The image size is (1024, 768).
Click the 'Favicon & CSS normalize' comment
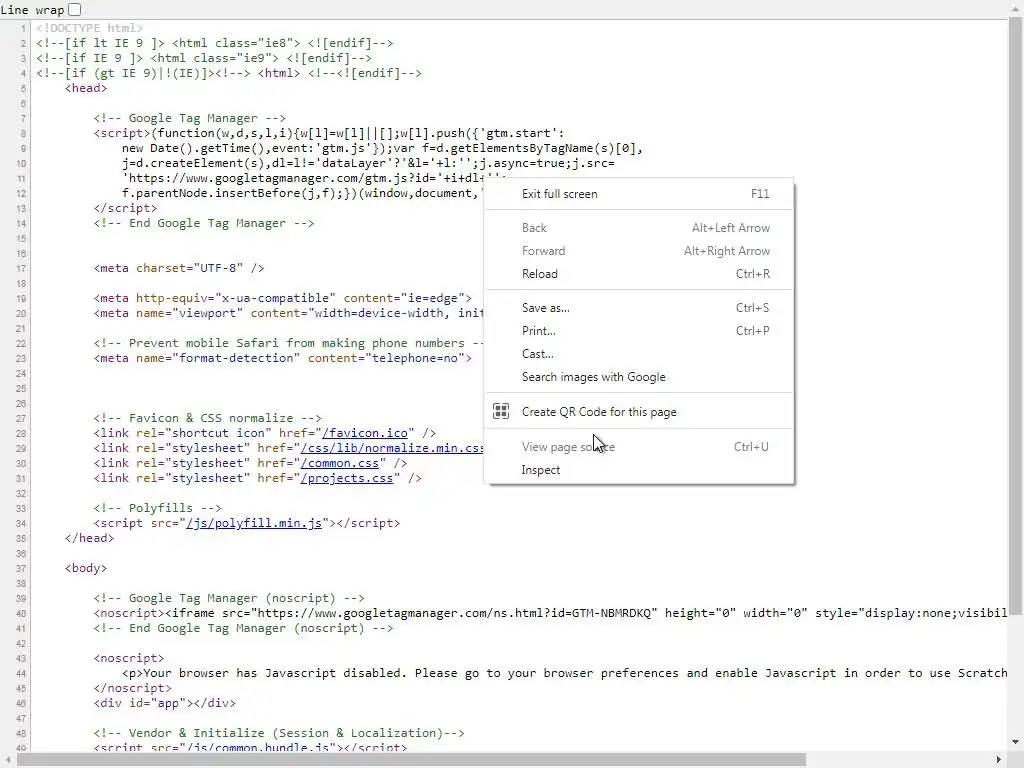point(208,418)
